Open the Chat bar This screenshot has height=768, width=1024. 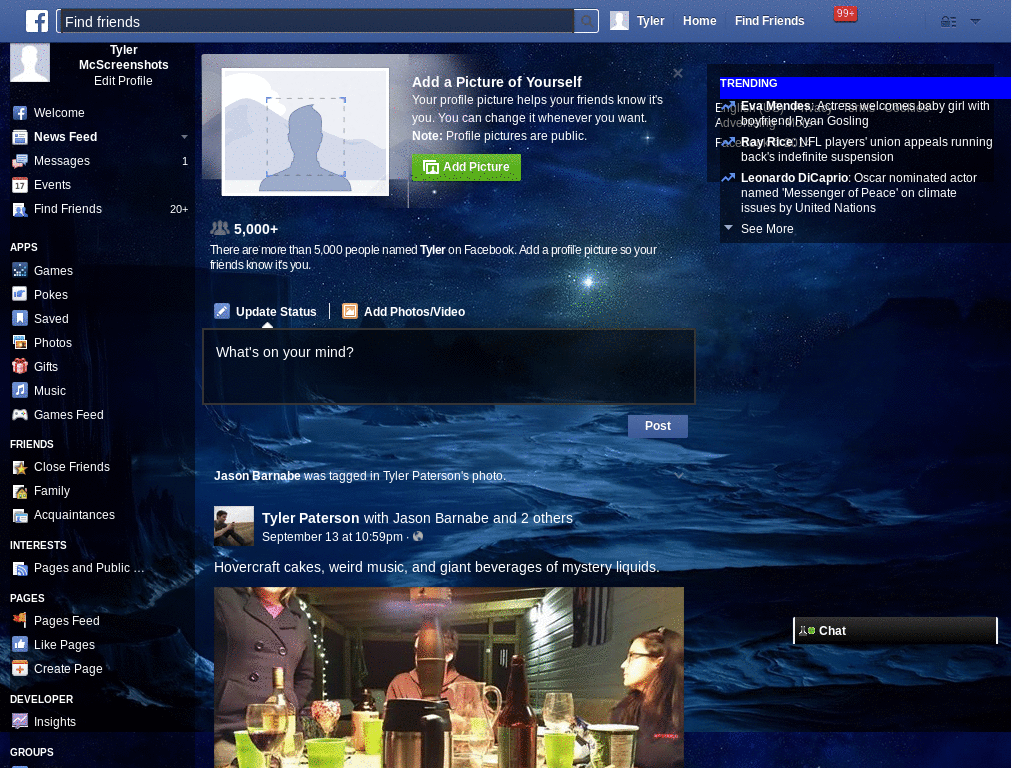[x=895, y=631]
